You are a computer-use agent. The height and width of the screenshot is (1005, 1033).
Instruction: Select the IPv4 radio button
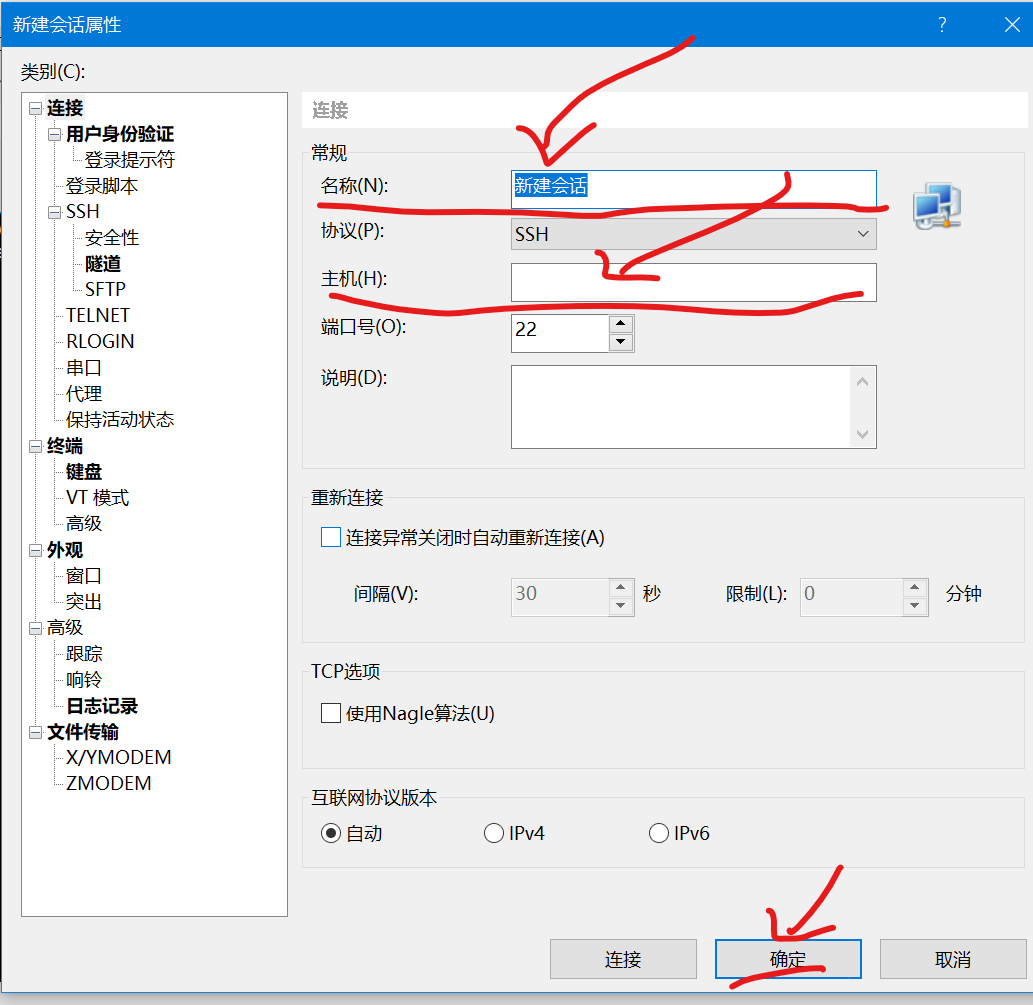tap(494, 833)
